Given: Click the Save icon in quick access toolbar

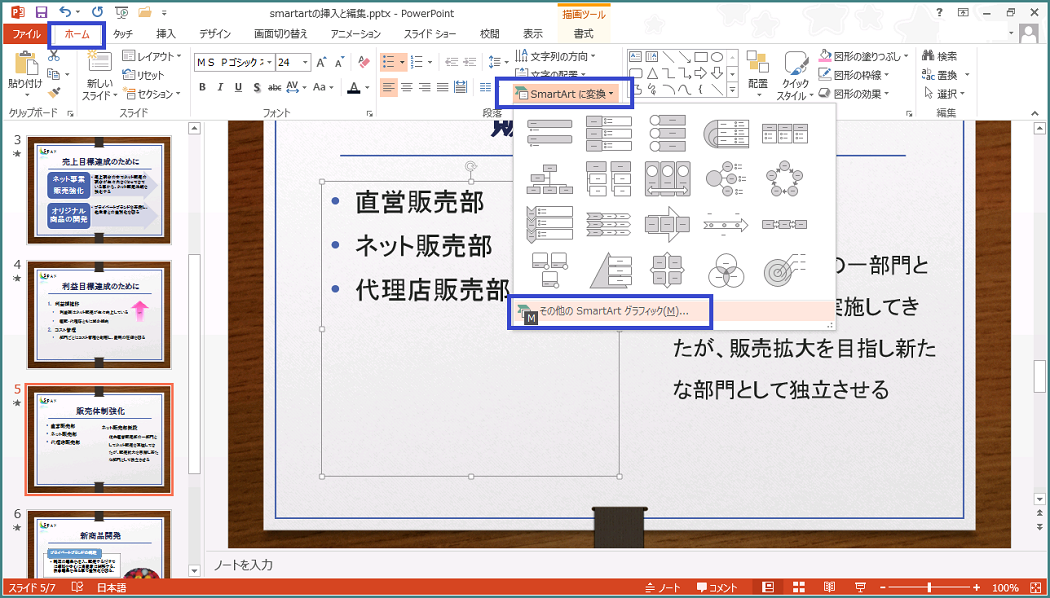Looking at the screenshot, I should coord(41,12).
